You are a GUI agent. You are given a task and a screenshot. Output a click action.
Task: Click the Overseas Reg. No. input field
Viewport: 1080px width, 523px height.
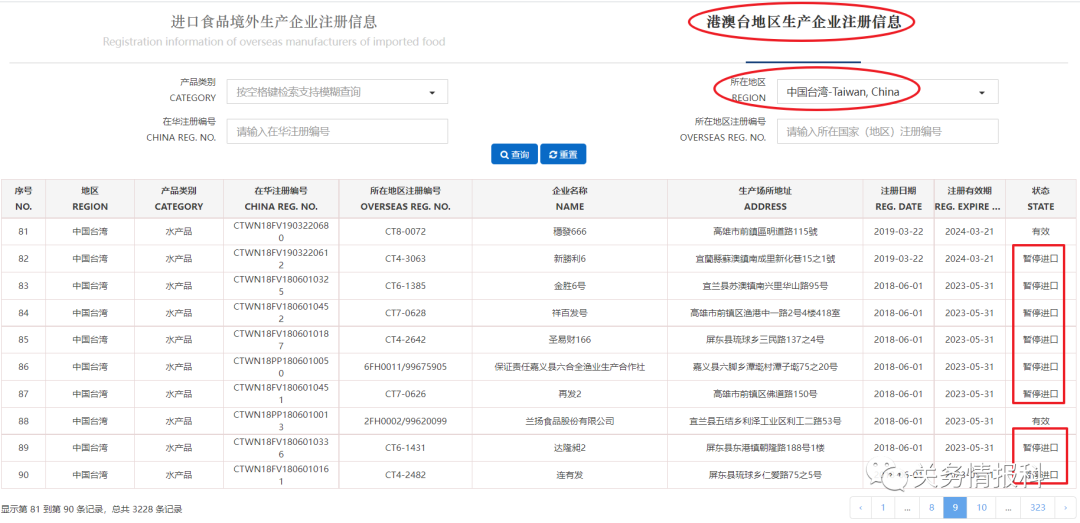887,131
